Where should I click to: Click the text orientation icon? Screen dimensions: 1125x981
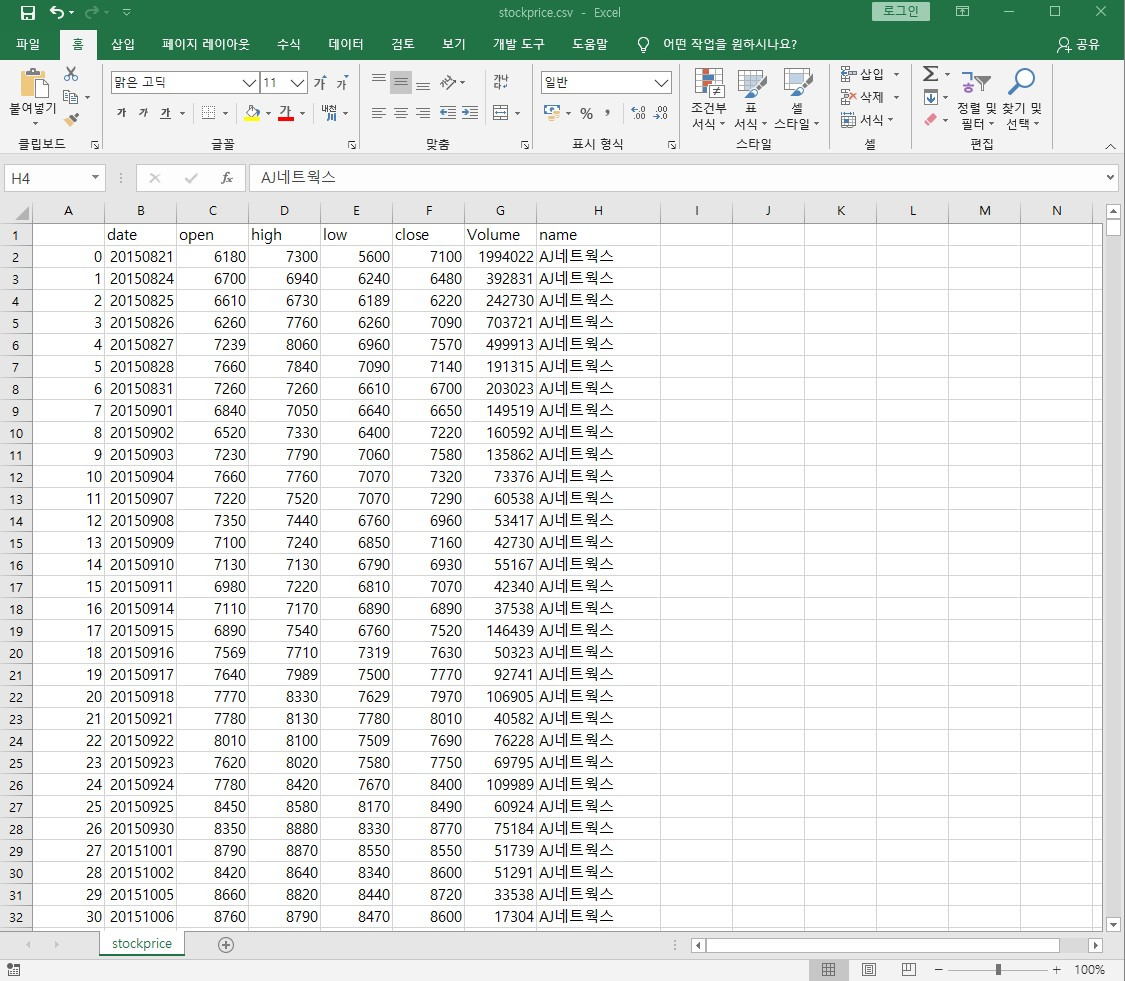[x=448, y=83]
